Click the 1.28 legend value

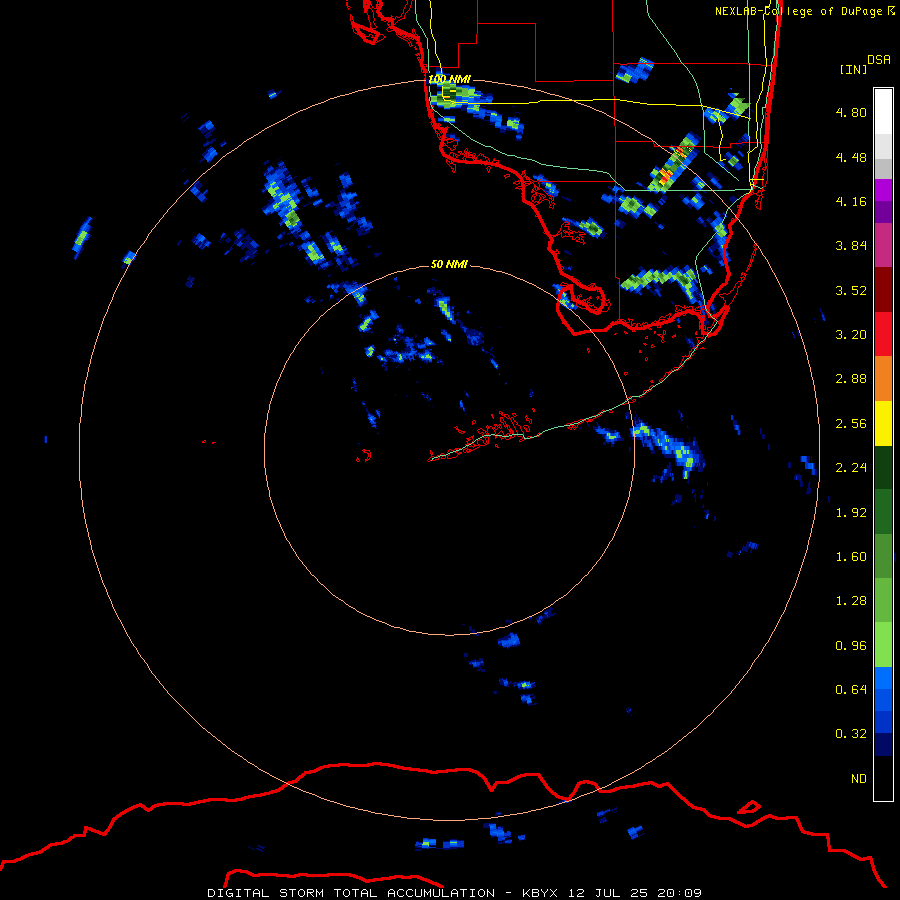coord(851,601)
